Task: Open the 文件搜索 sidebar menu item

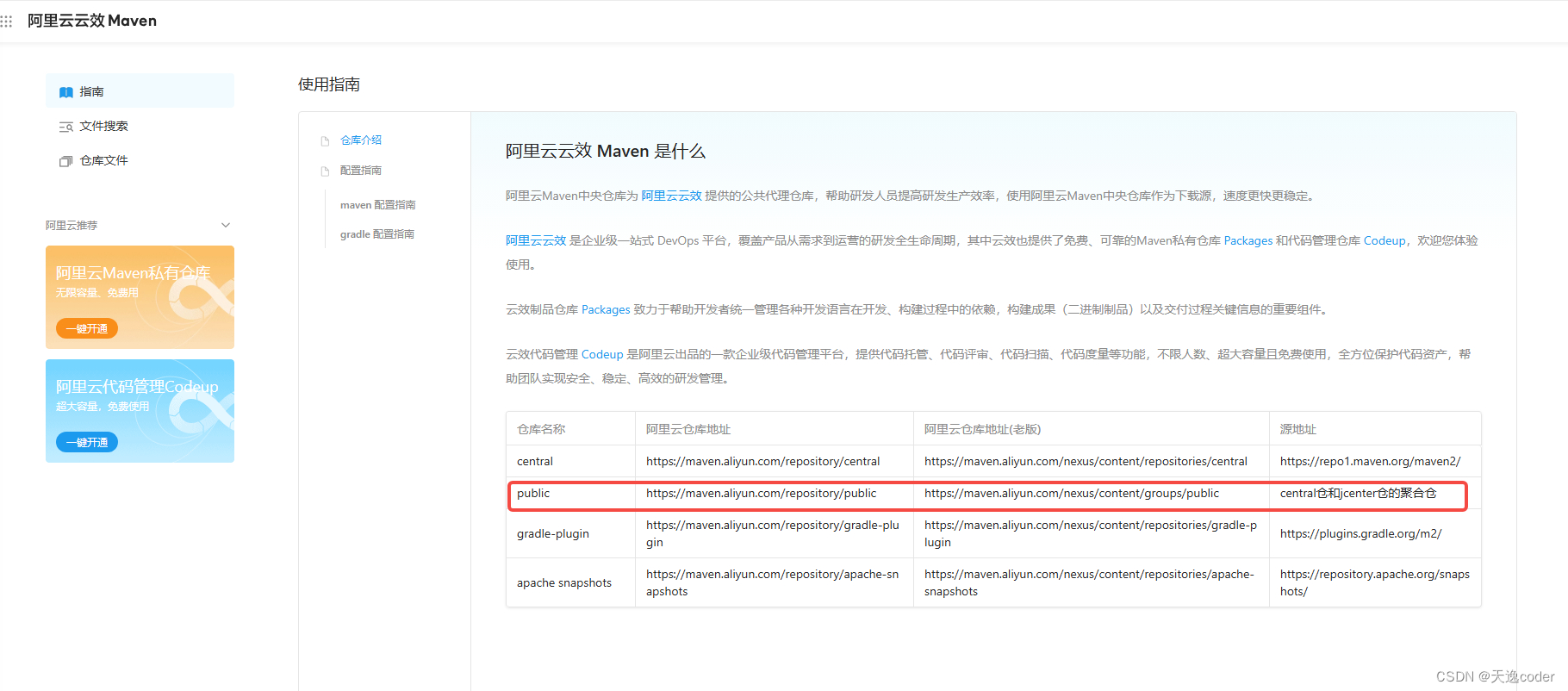Action: click(x=140, y=126)
